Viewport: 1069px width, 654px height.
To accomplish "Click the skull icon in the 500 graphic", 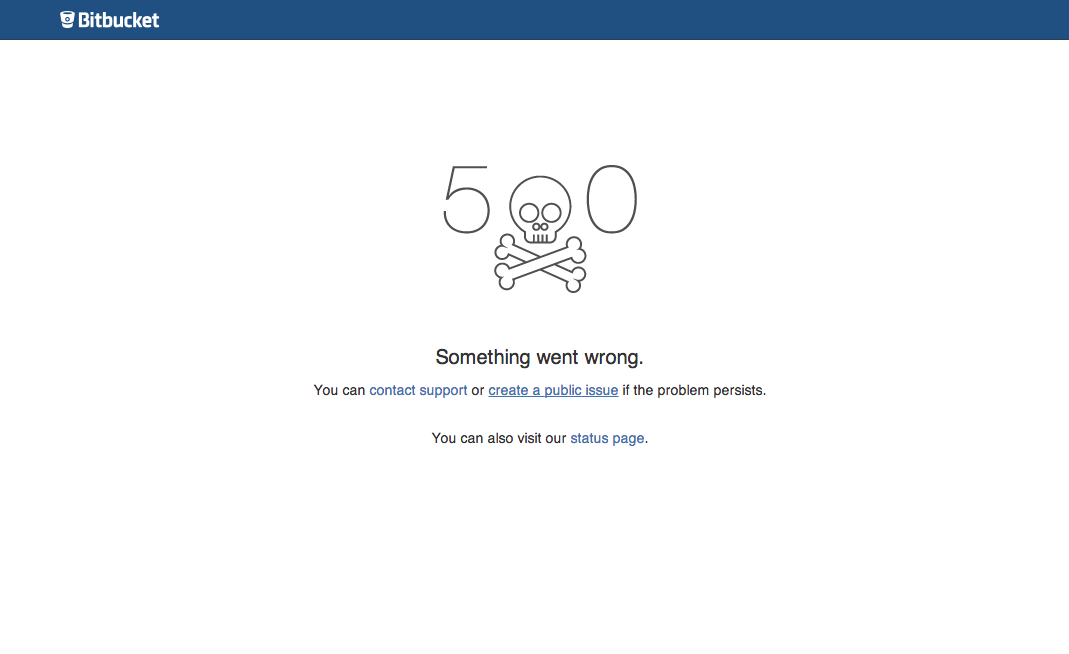I will pos(540,210).
